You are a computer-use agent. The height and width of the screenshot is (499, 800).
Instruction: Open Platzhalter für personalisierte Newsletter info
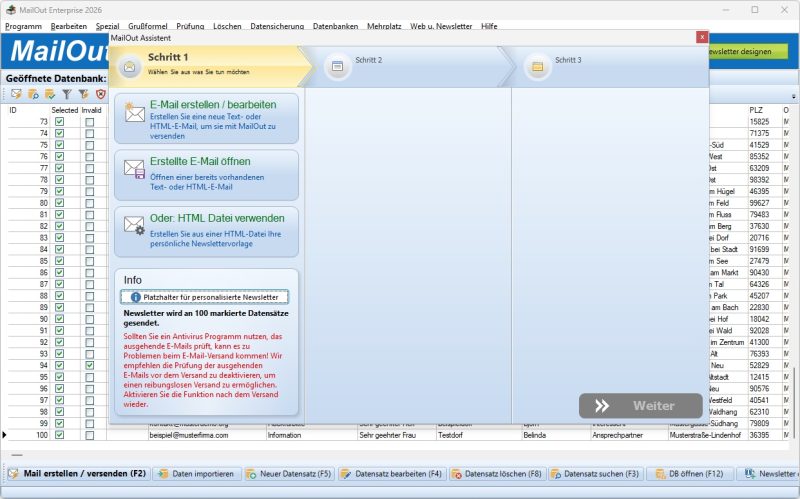[205, 297]
